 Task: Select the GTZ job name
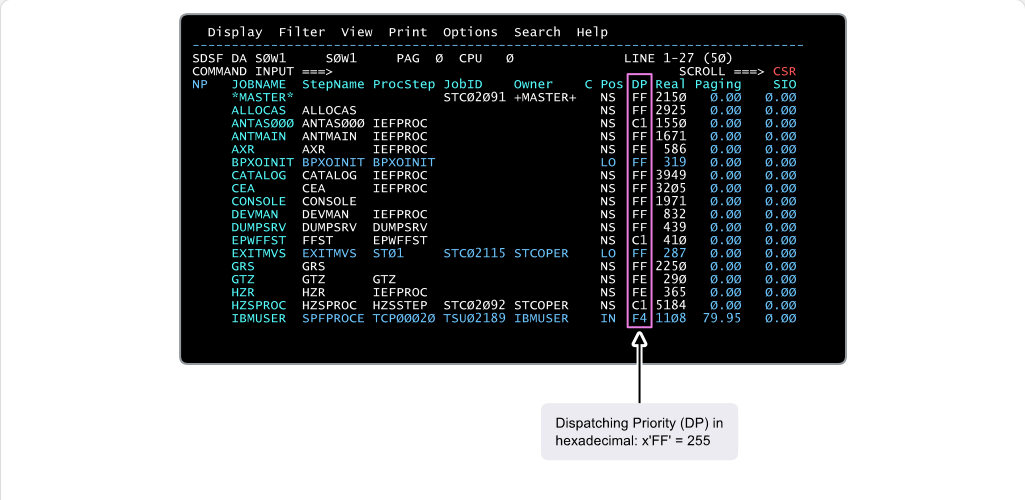pyautogui.click(x=243, y=279)
